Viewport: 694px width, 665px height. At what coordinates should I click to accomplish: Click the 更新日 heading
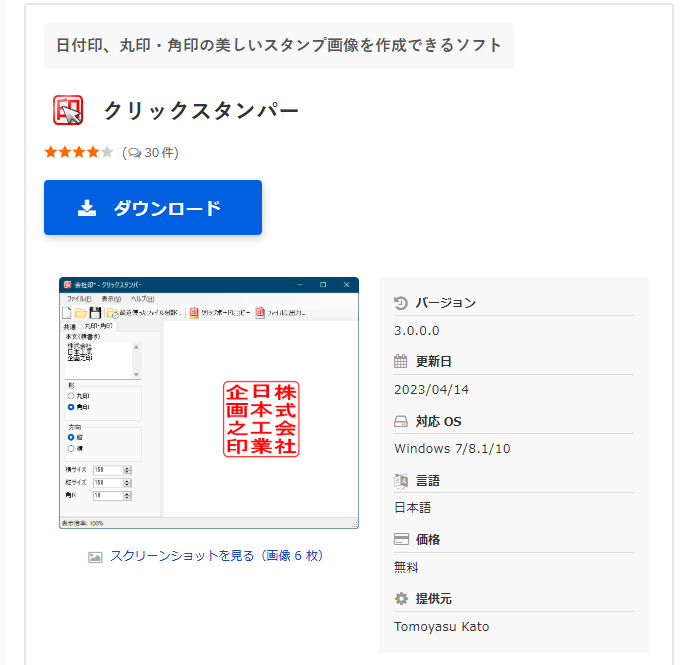[x=433, y=362]
